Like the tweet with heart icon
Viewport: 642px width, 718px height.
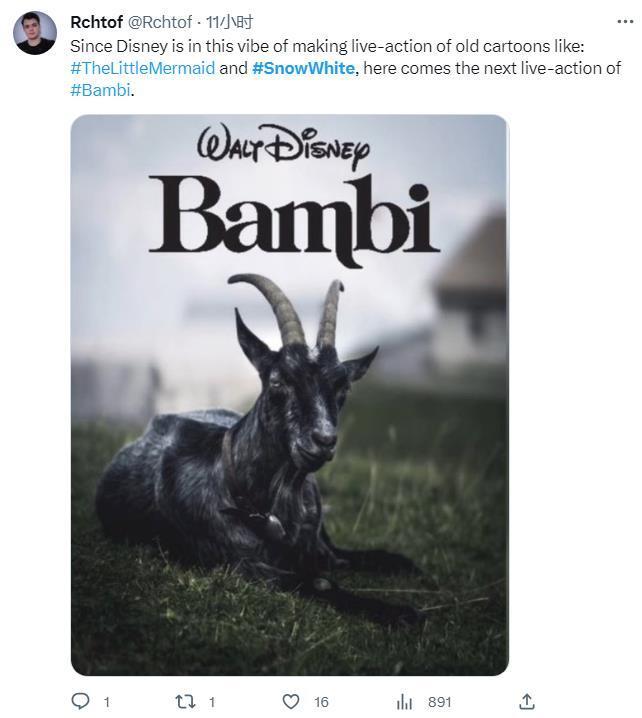tap(291, 701)
